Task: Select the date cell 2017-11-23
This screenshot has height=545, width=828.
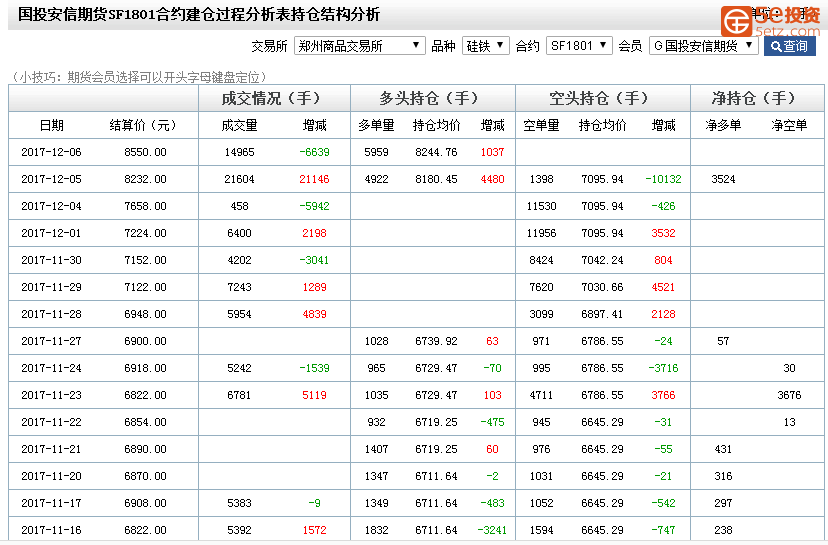Action: coord(51,395)
